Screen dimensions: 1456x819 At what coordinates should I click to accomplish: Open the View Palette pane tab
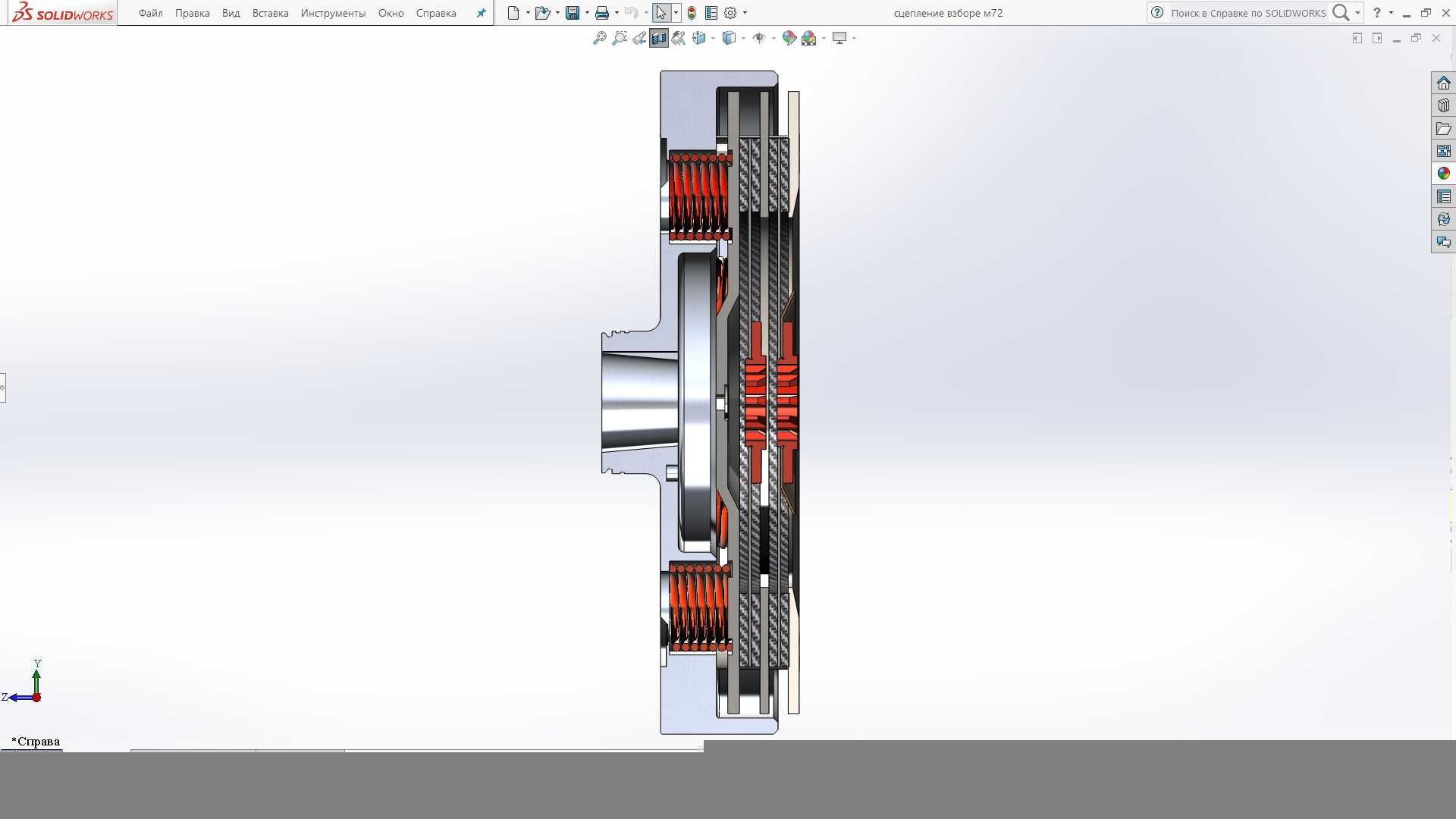(x=1443, y=152)
